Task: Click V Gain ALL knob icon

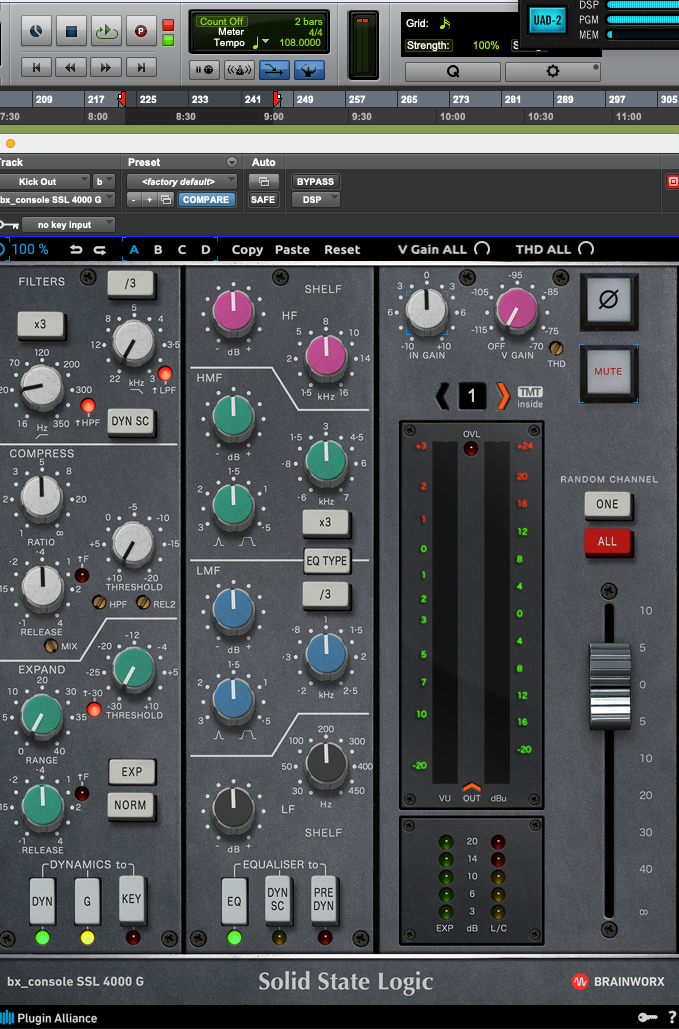Action: [x=482, y=249]
